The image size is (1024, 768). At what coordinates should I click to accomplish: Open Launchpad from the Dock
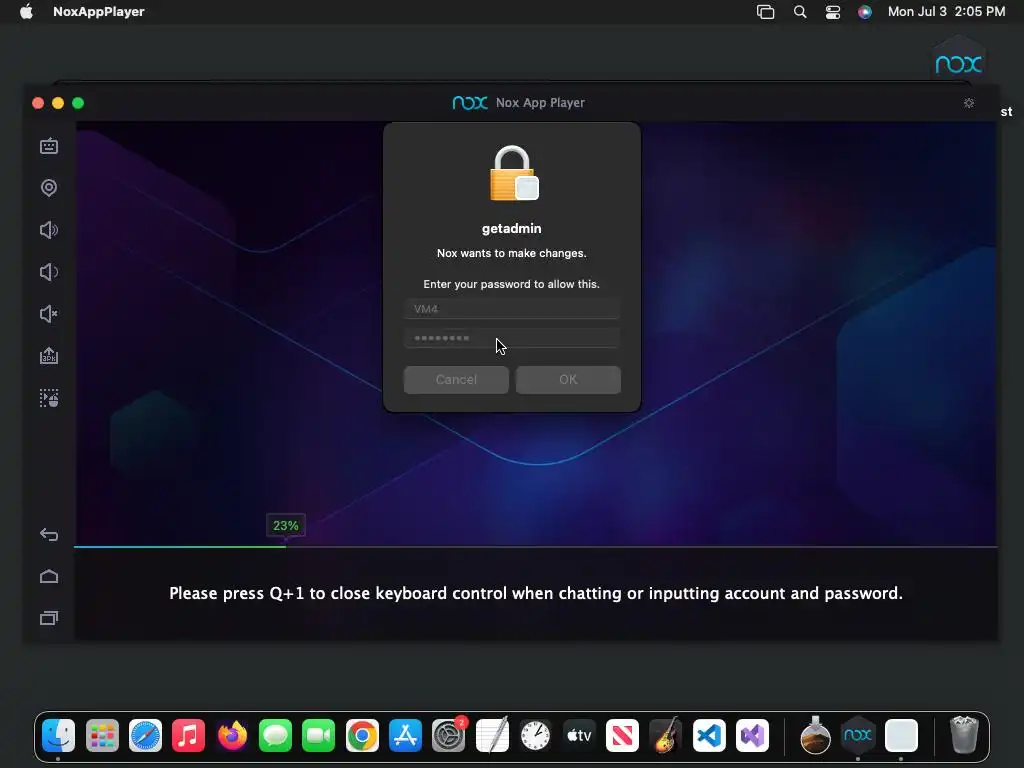point(103,735)
